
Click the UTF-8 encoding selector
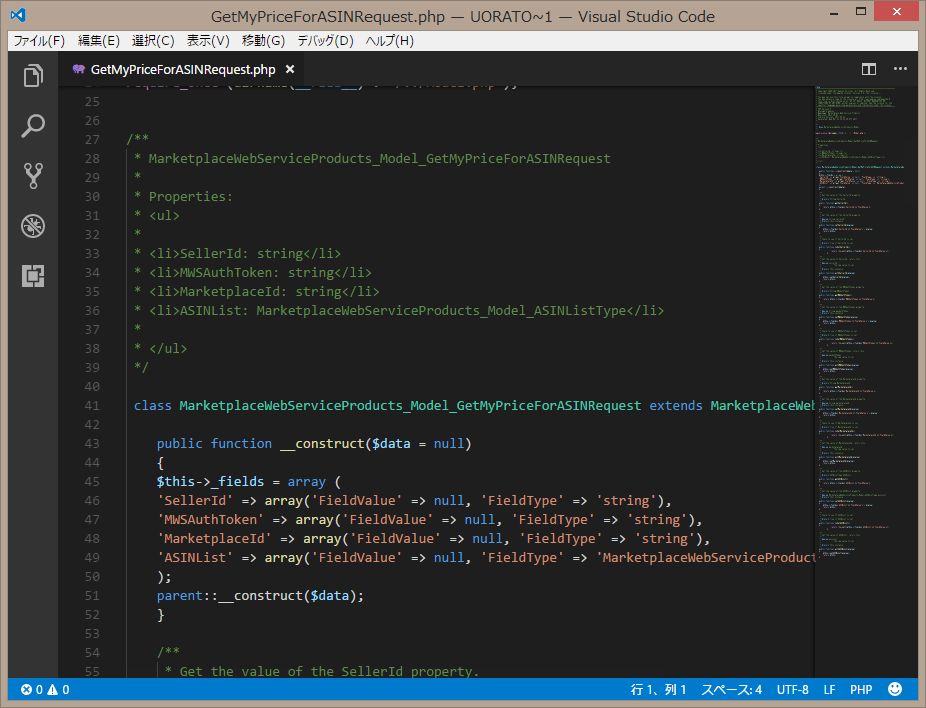[793, 689]
